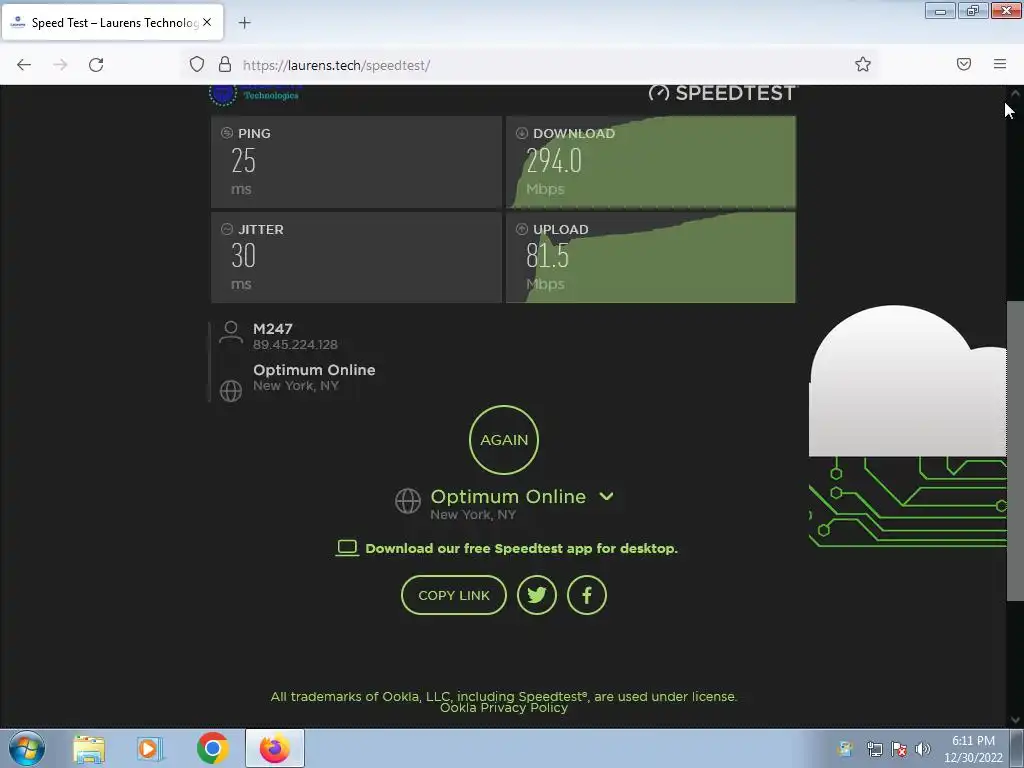This screenshot has width=1024, height=768.
Task: Click the volume speaker tray icon
Action: 923,749
